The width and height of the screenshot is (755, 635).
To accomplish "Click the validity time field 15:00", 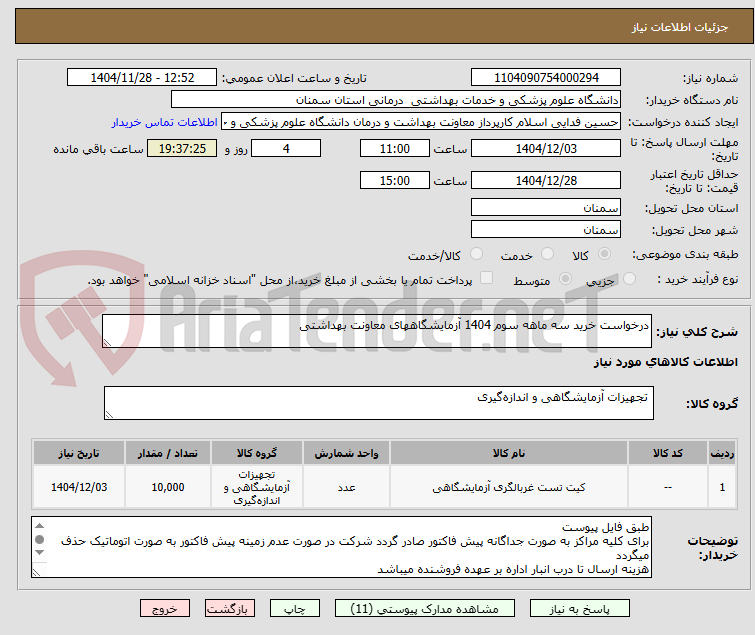I will click(394, 180).
